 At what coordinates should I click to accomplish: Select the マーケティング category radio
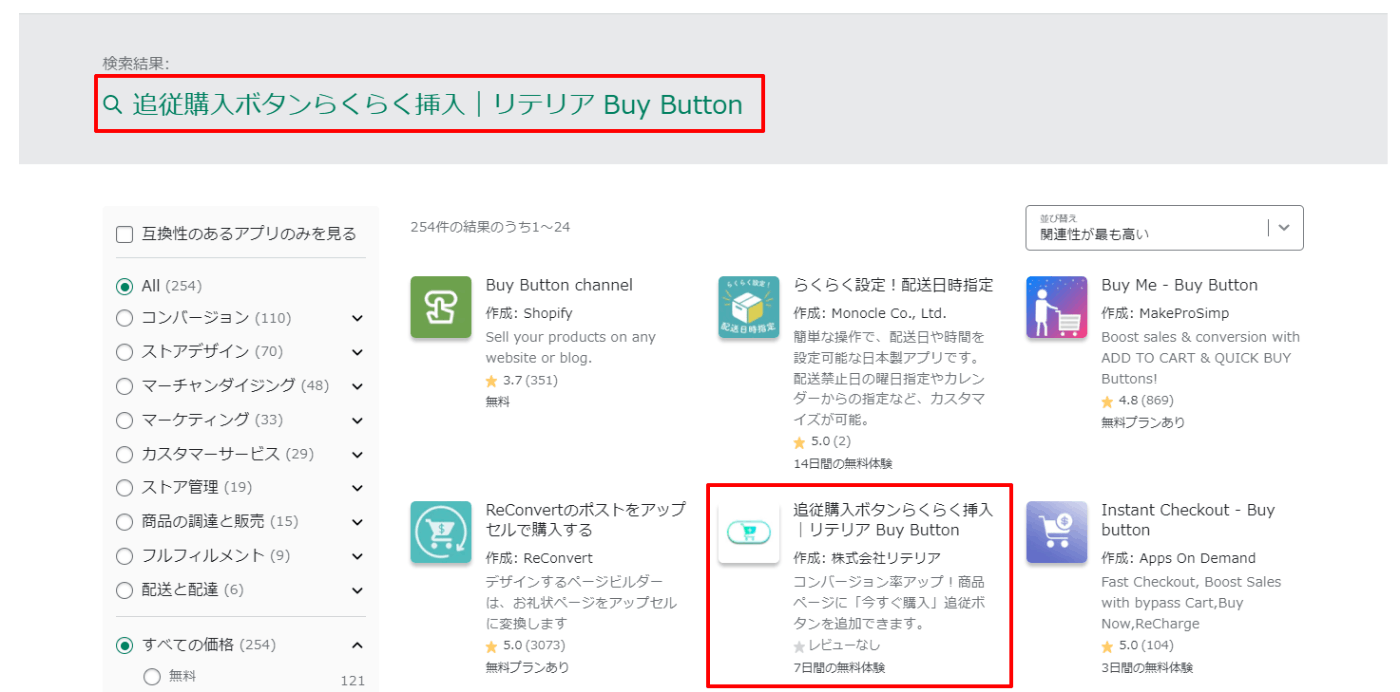coord(124,420)
